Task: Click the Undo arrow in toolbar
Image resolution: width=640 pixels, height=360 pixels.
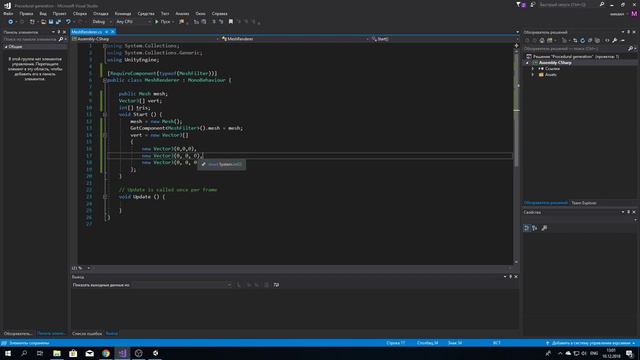Action: click(68, 22)
